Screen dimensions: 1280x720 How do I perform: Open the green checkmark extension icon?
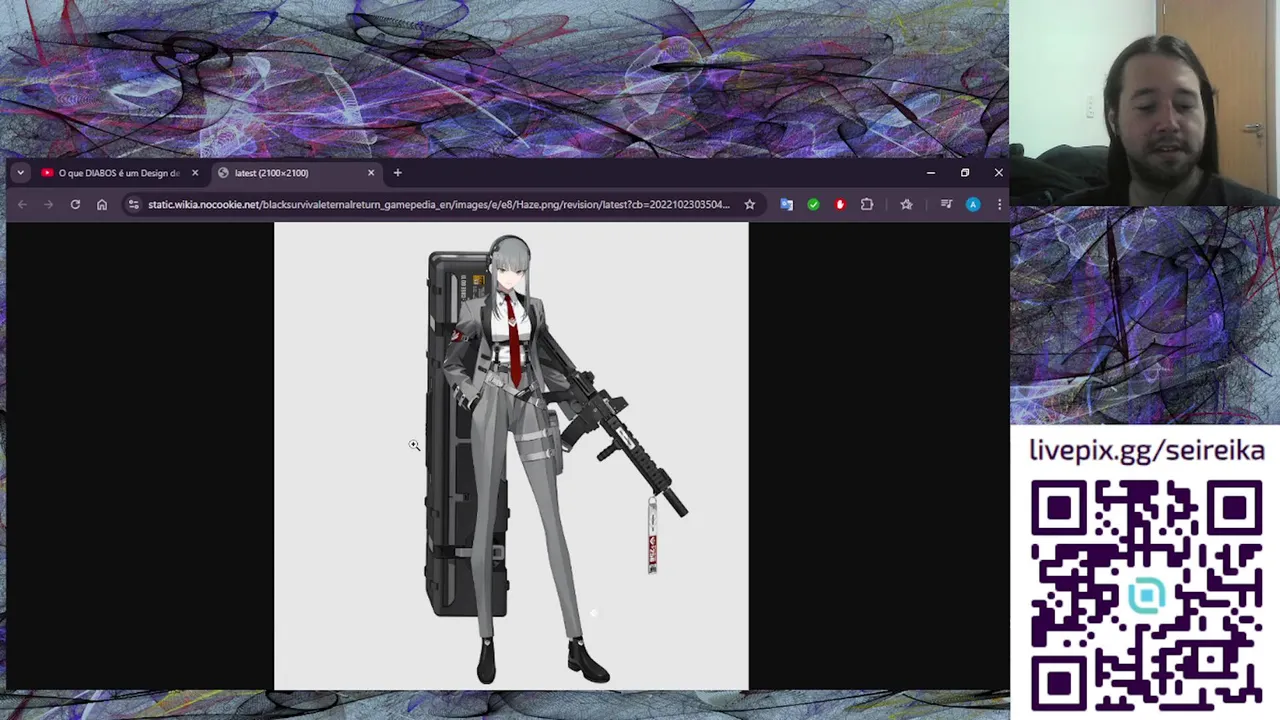[813, 204]
